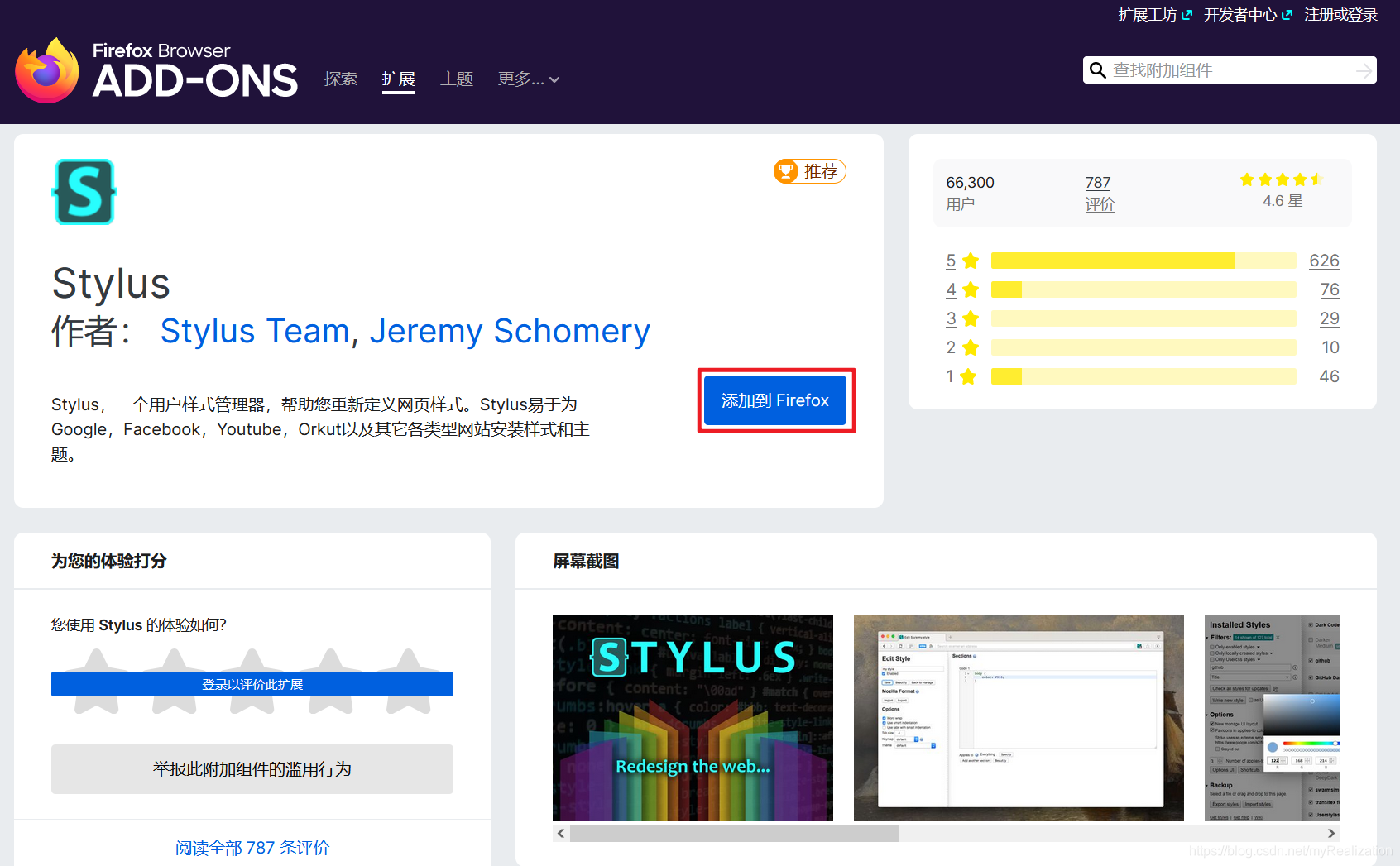This screenshot has width=1400, height=866.
Task: Click the Stylus extension S icon
Action: pos(84,192)
